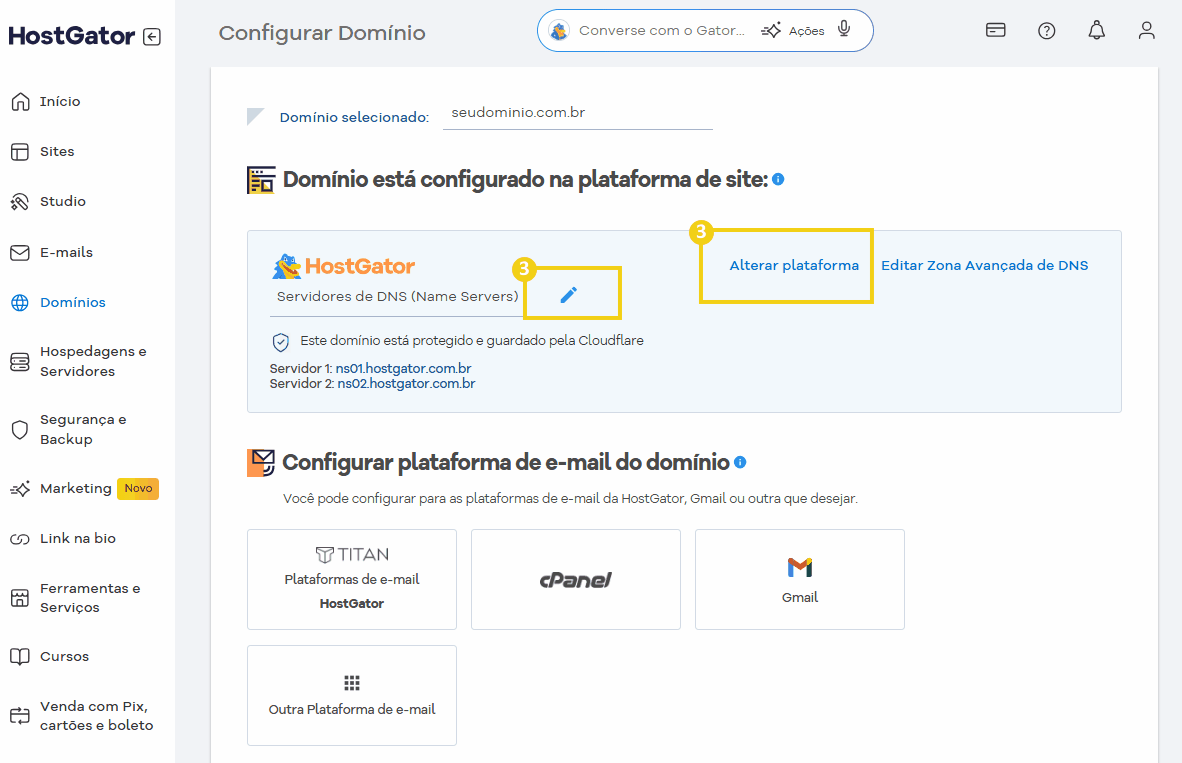1182x763 pixels.
Task: Click the pencil icon to edit DNS servers
Action: tap(568, 295)
